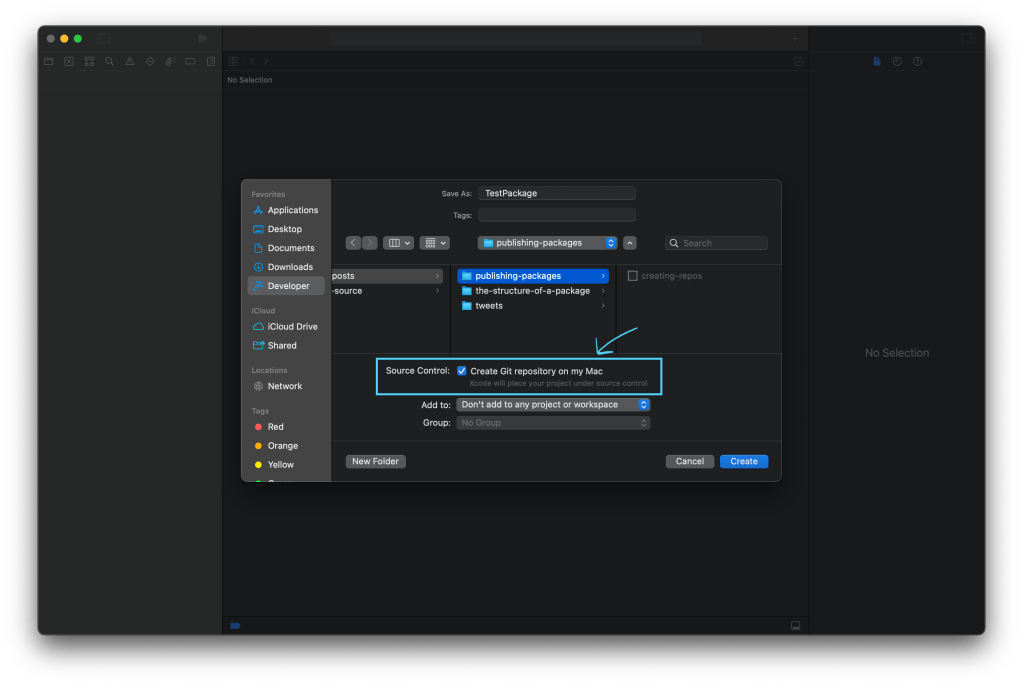This screenshot has width=1023, height=685.
Task: Open the File inspector tab
Action: pos(877,62)
